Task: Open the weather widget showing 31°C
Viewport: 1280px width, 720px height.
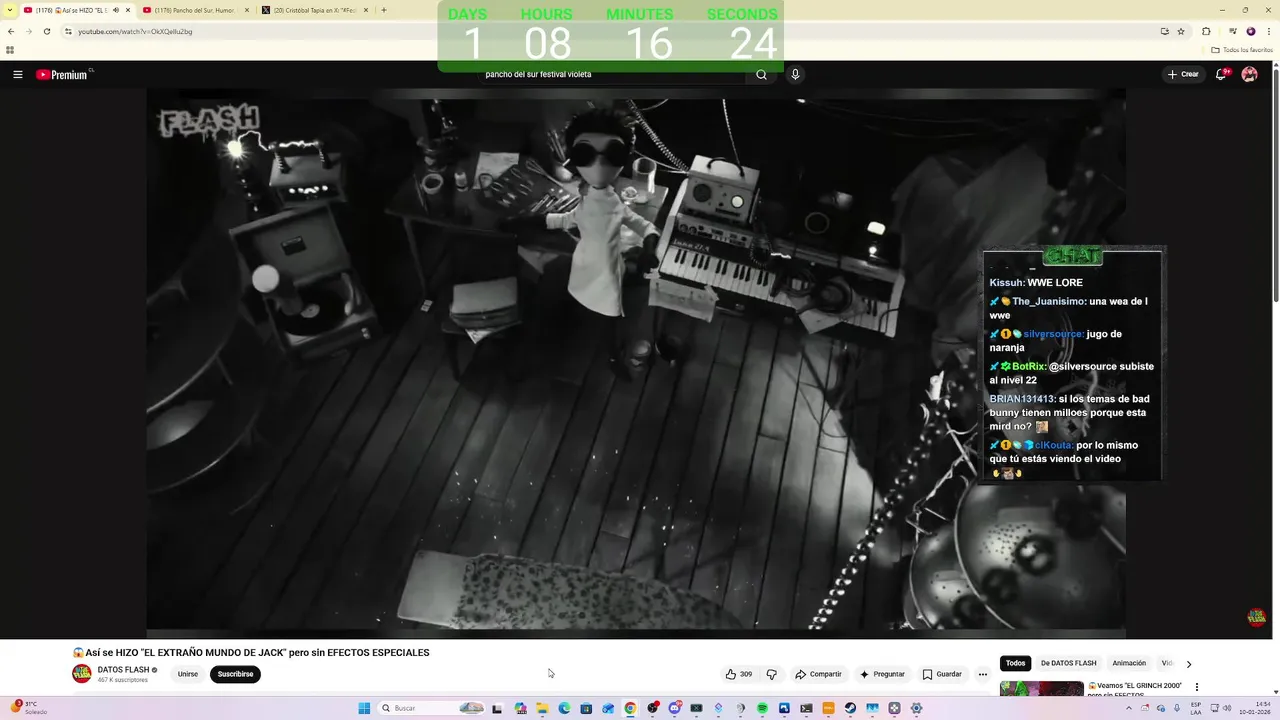Action: [30, 708]
